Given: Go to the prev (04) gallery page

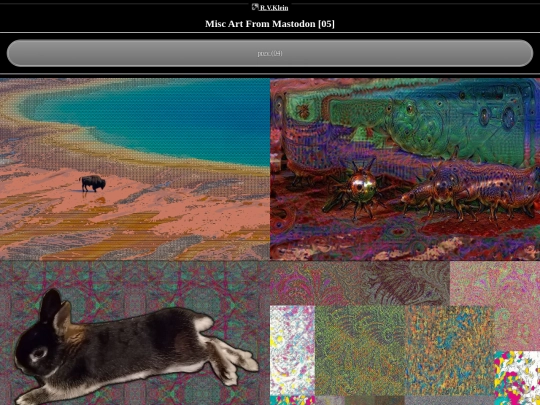Looking at the screenshot, I should 270,53.
